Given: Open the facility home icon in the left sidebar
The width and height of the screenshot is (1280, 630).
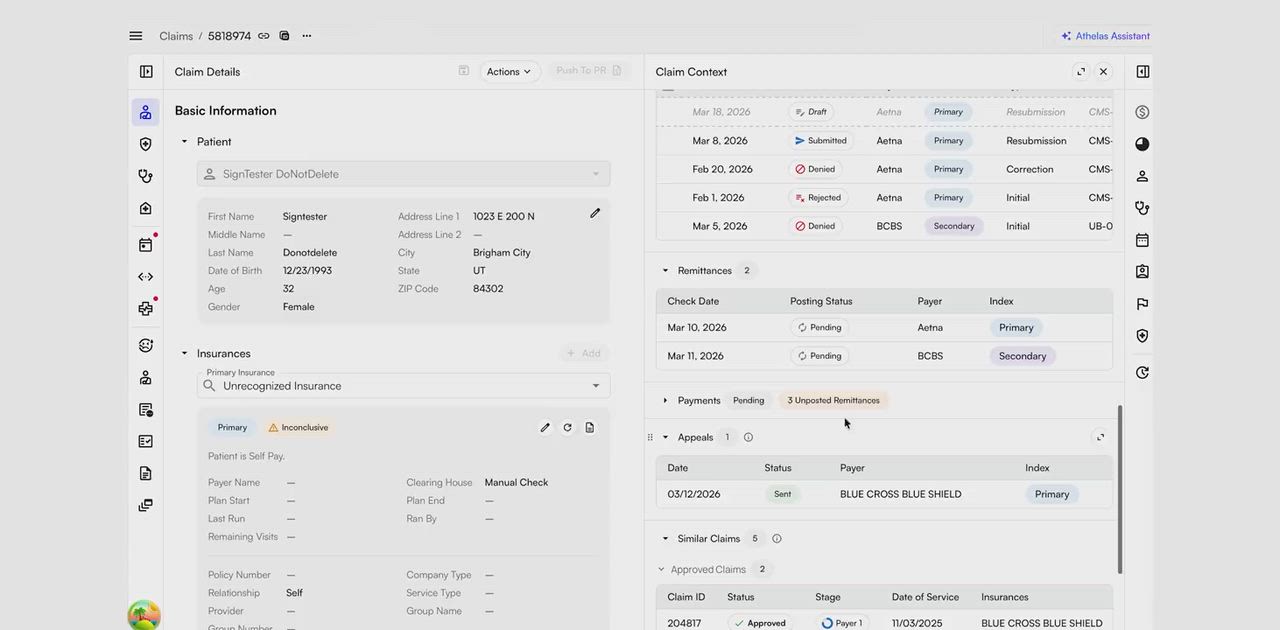Looking at the screenshot, I should (x=145, y=208).
